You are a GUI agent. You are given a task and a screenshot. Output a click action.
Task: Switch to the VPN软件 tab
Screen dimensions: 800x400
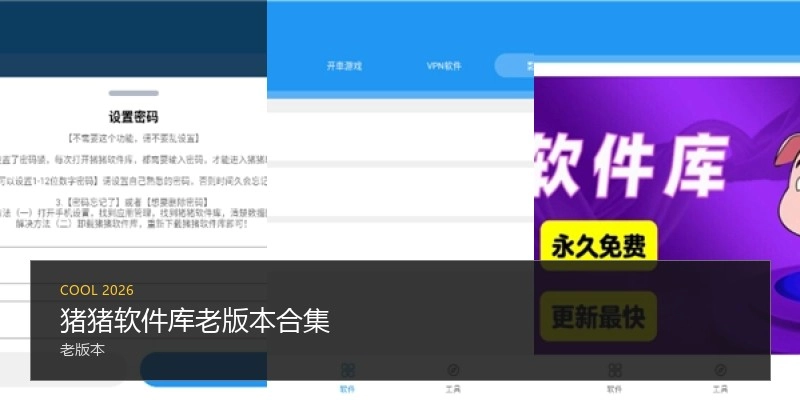pos(444,66)
